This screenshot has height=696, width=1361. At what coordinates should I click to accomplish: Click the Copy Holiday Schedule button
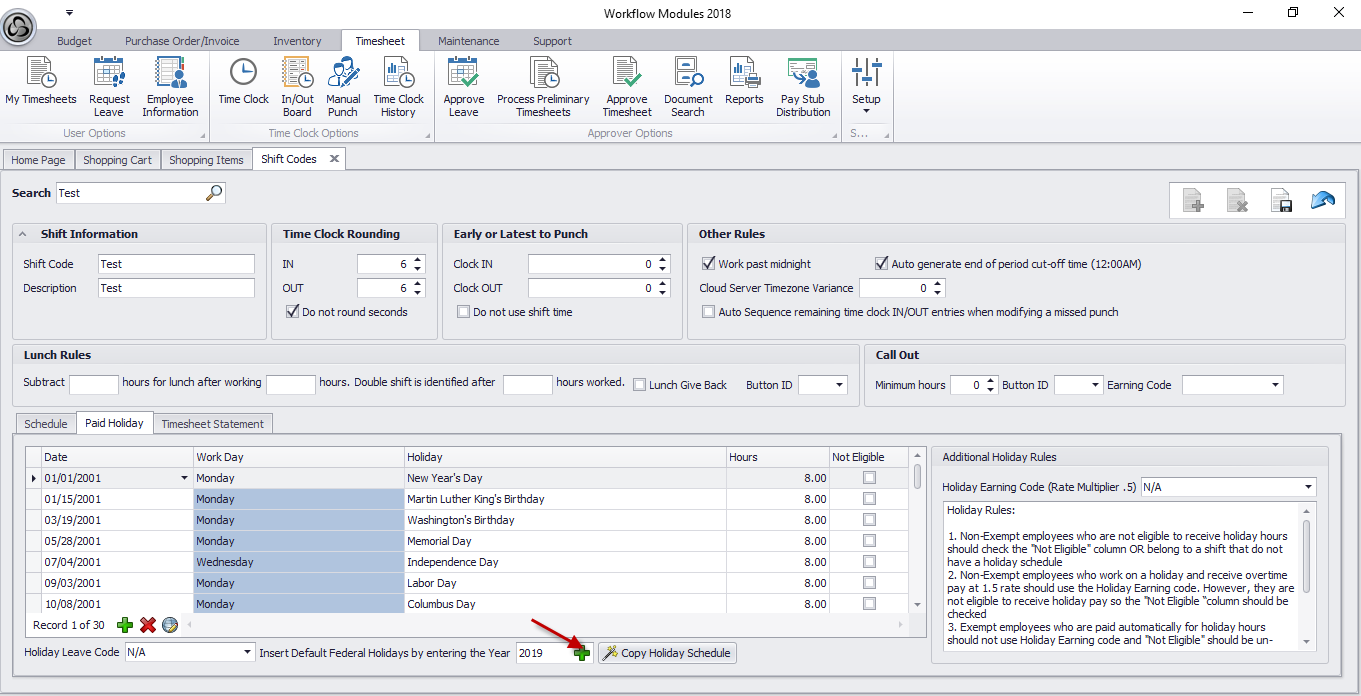point(667,653)
